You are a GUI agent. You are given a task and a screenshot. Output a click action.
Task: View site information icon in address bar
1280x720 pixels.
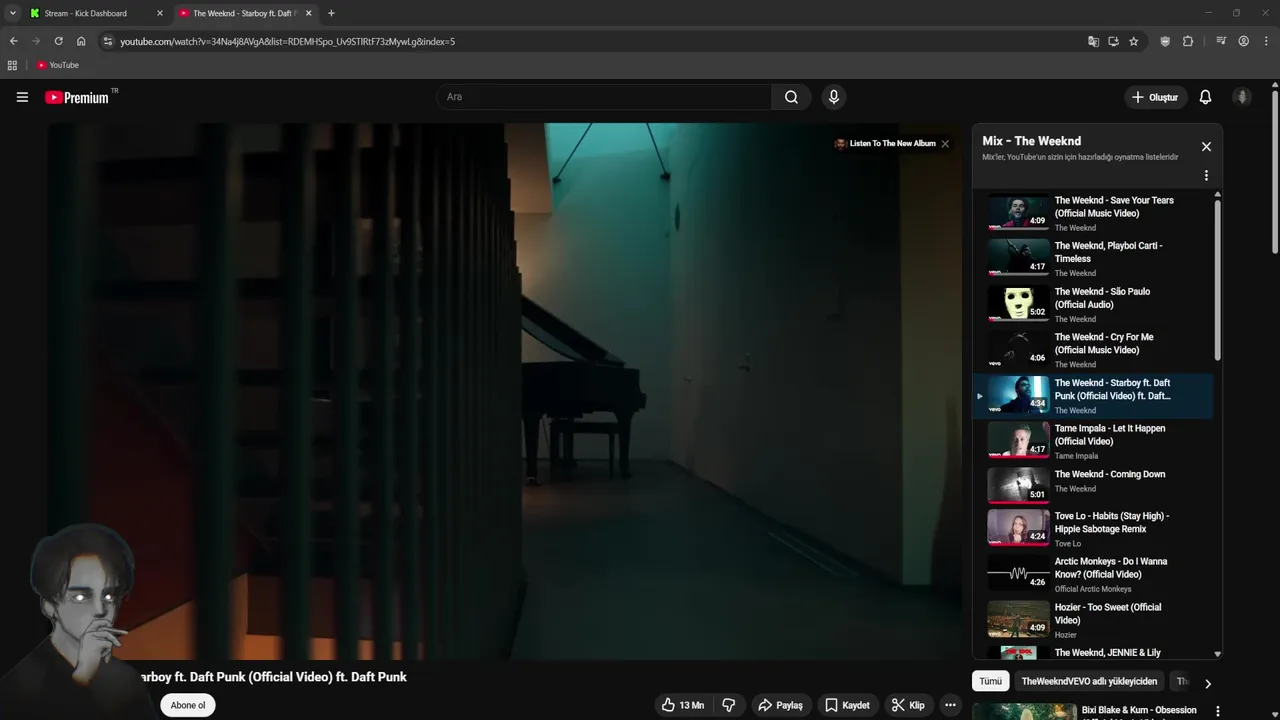click(108, 41)
